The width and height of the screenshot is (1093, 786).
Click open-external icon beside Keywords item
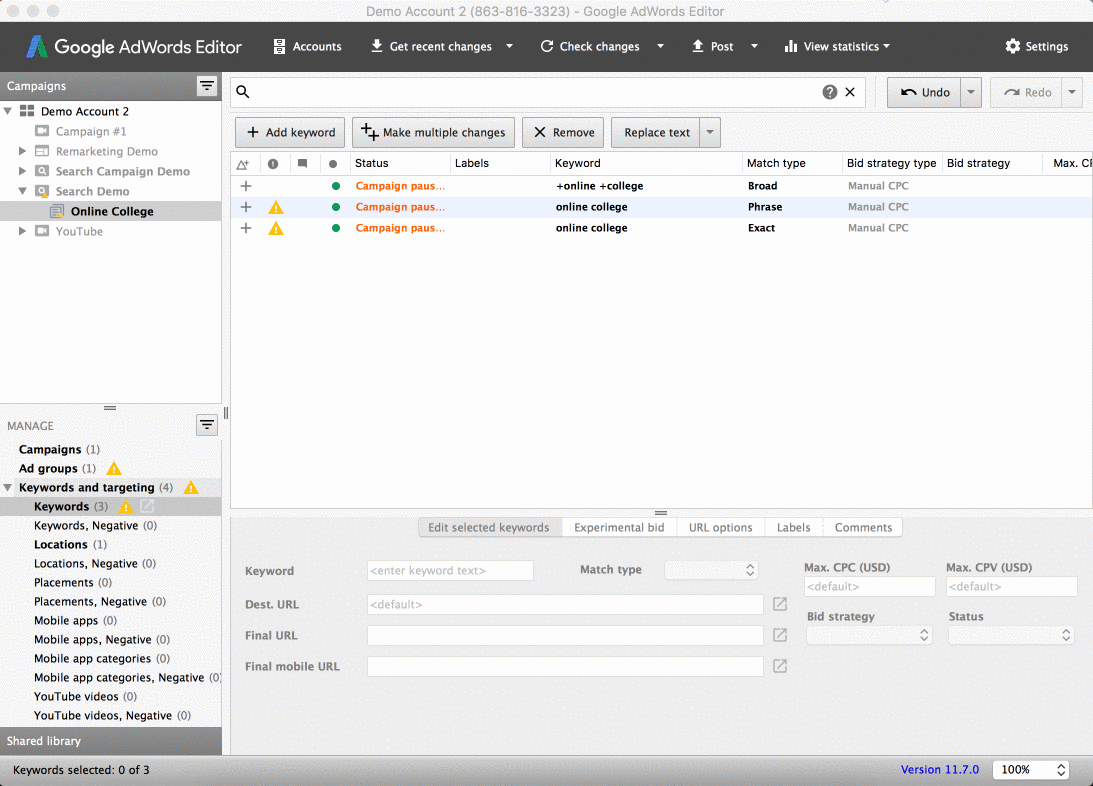tap(147, 506)
